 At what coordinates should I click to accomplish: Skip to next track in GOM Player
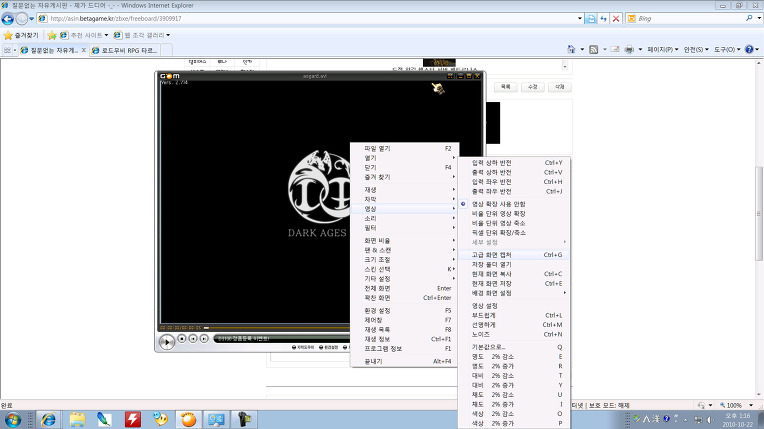pyautogui.click(x=204, y=338)
